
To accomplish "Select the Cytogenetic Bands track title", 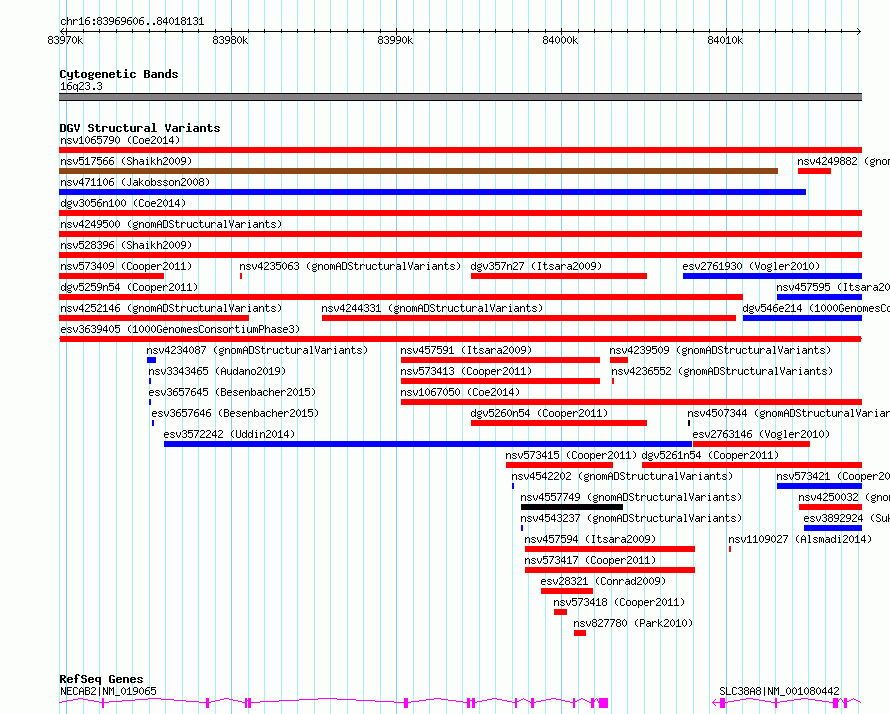I will 119,74.
